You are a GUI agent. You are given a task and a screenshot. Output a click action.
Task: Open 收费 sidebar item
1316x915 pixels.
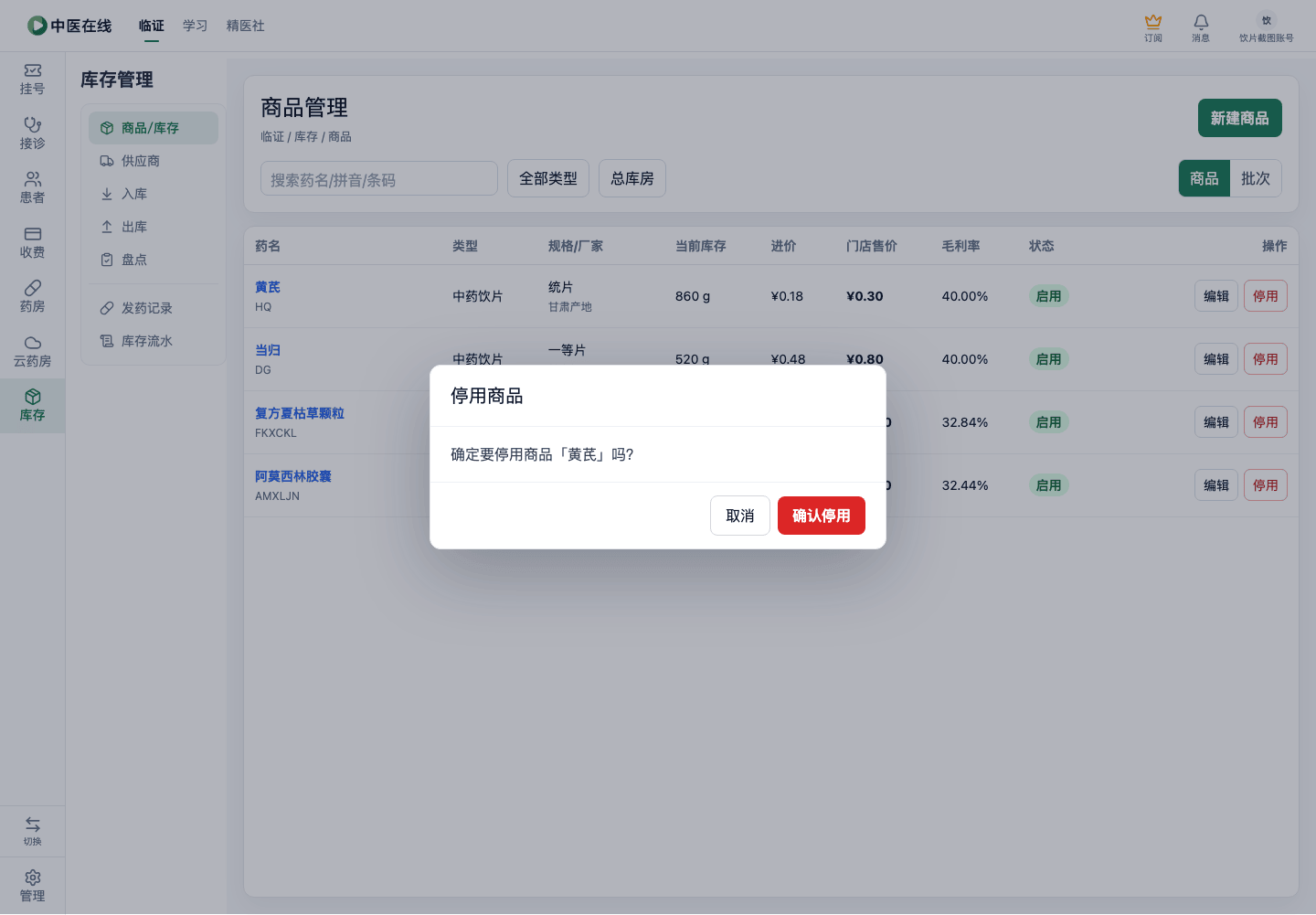click(x=32, y=242)
